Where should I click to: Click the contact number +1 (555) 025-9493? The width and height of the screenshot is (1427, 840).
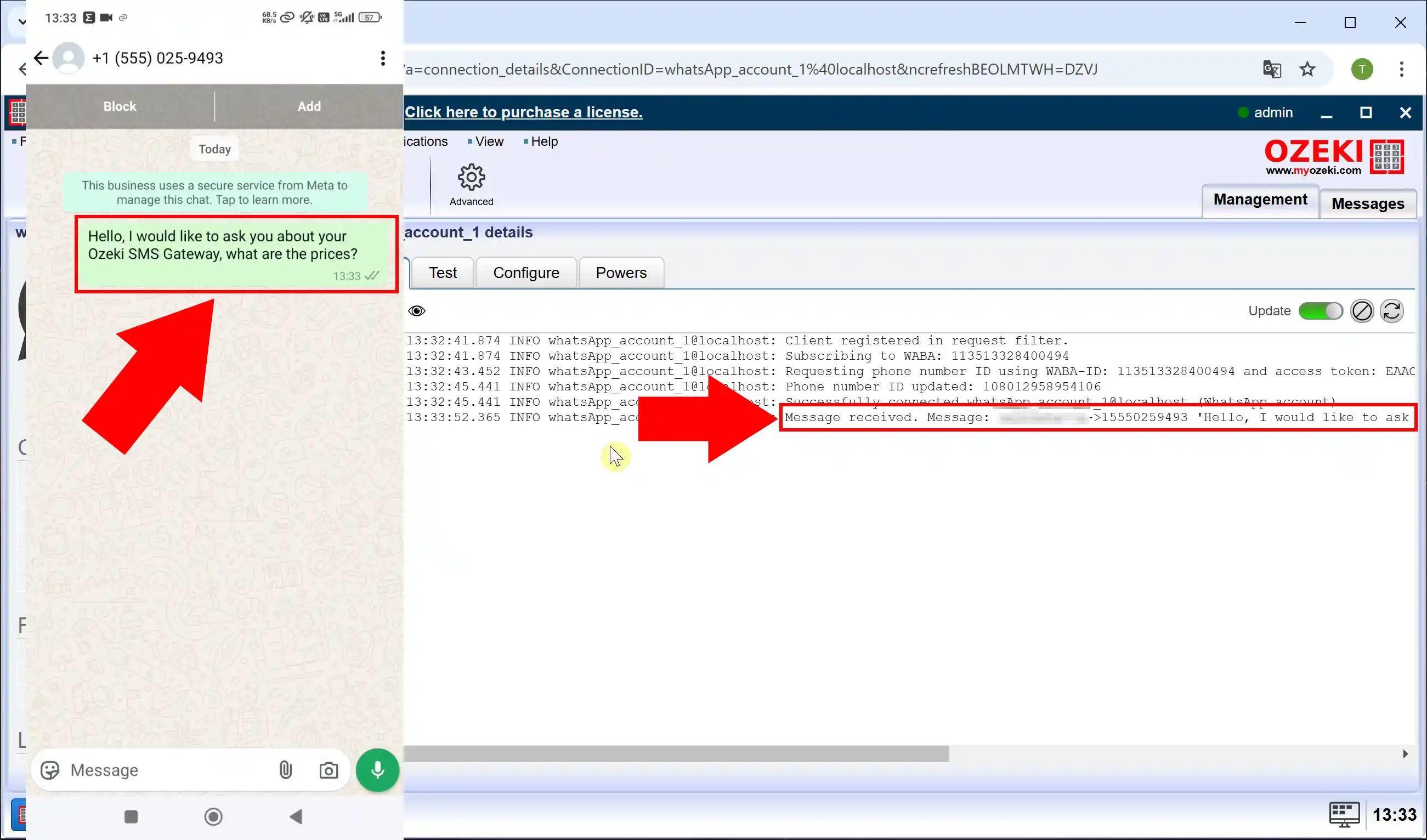pos(158,58)
